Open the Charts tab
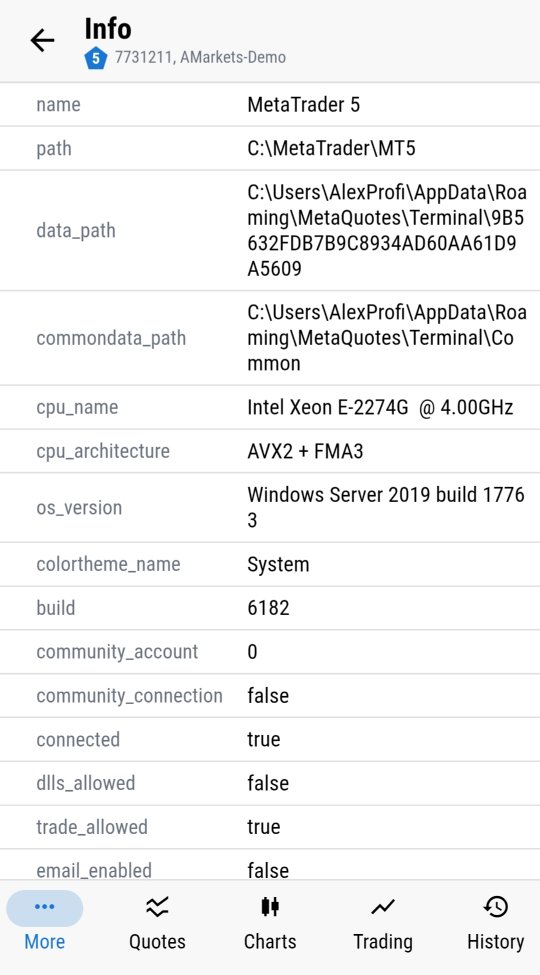This screenshot has height=975, width=540. coord(270,921)
